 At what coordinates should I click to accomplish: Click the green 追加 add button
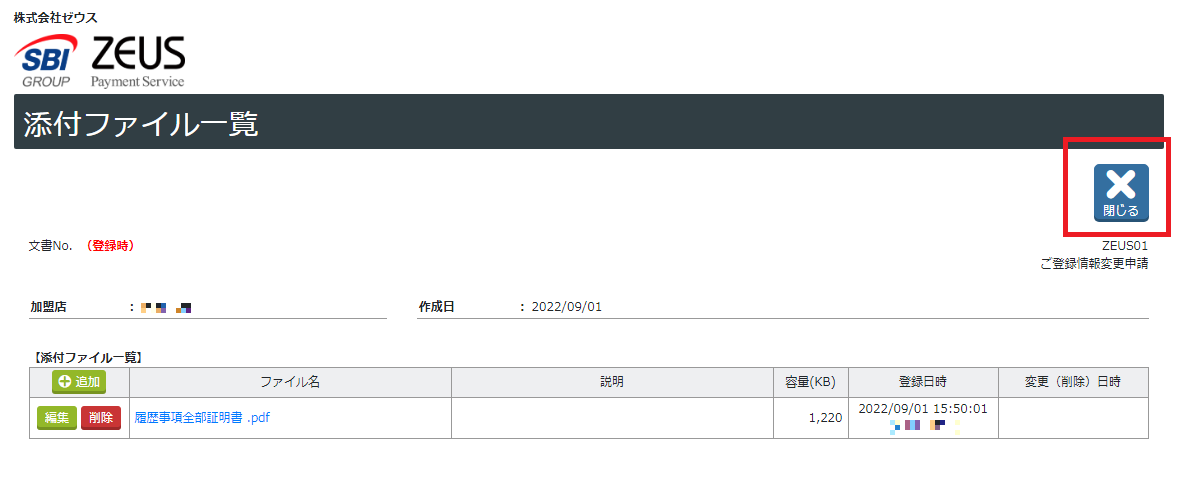coord(79,382)
